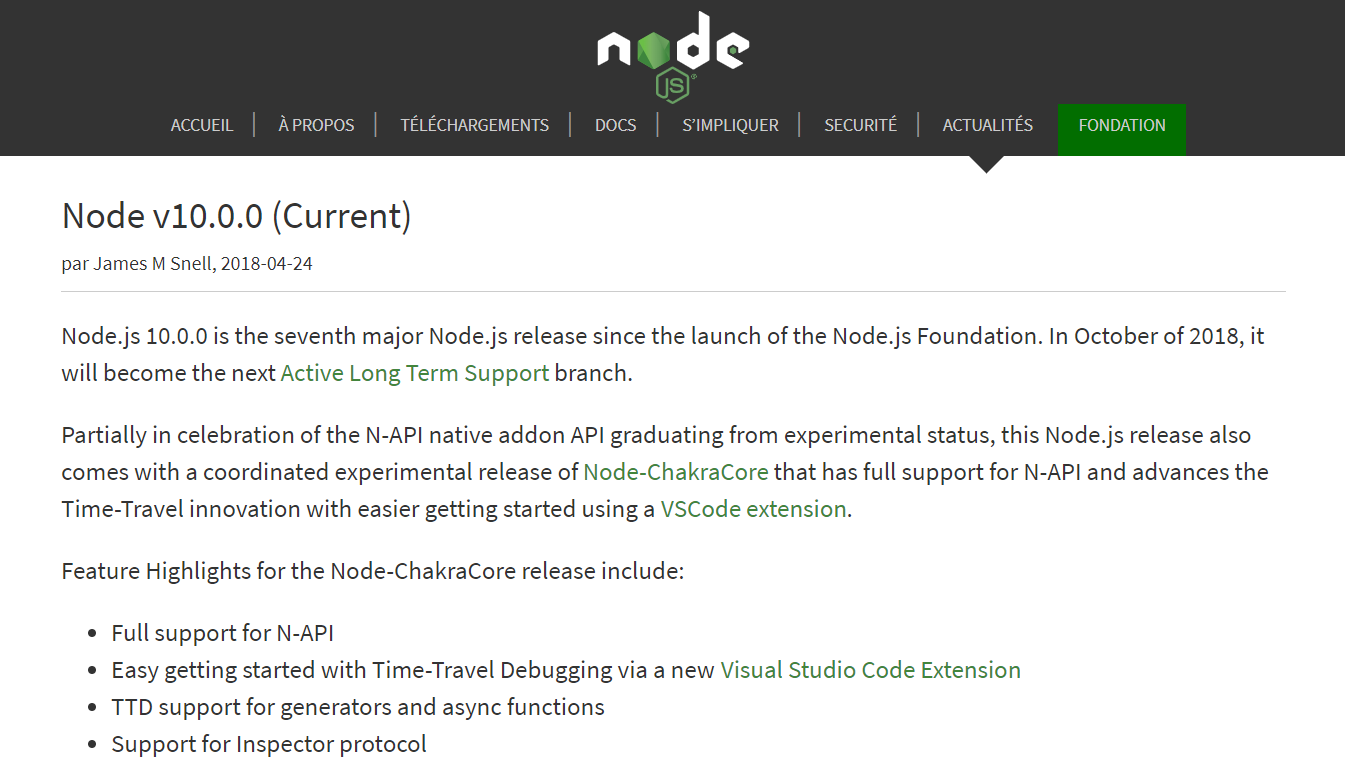Click the Node v10.0.0 (Current) heading
This screenshot has height=766, width=1345.
[x=237, y=216]
